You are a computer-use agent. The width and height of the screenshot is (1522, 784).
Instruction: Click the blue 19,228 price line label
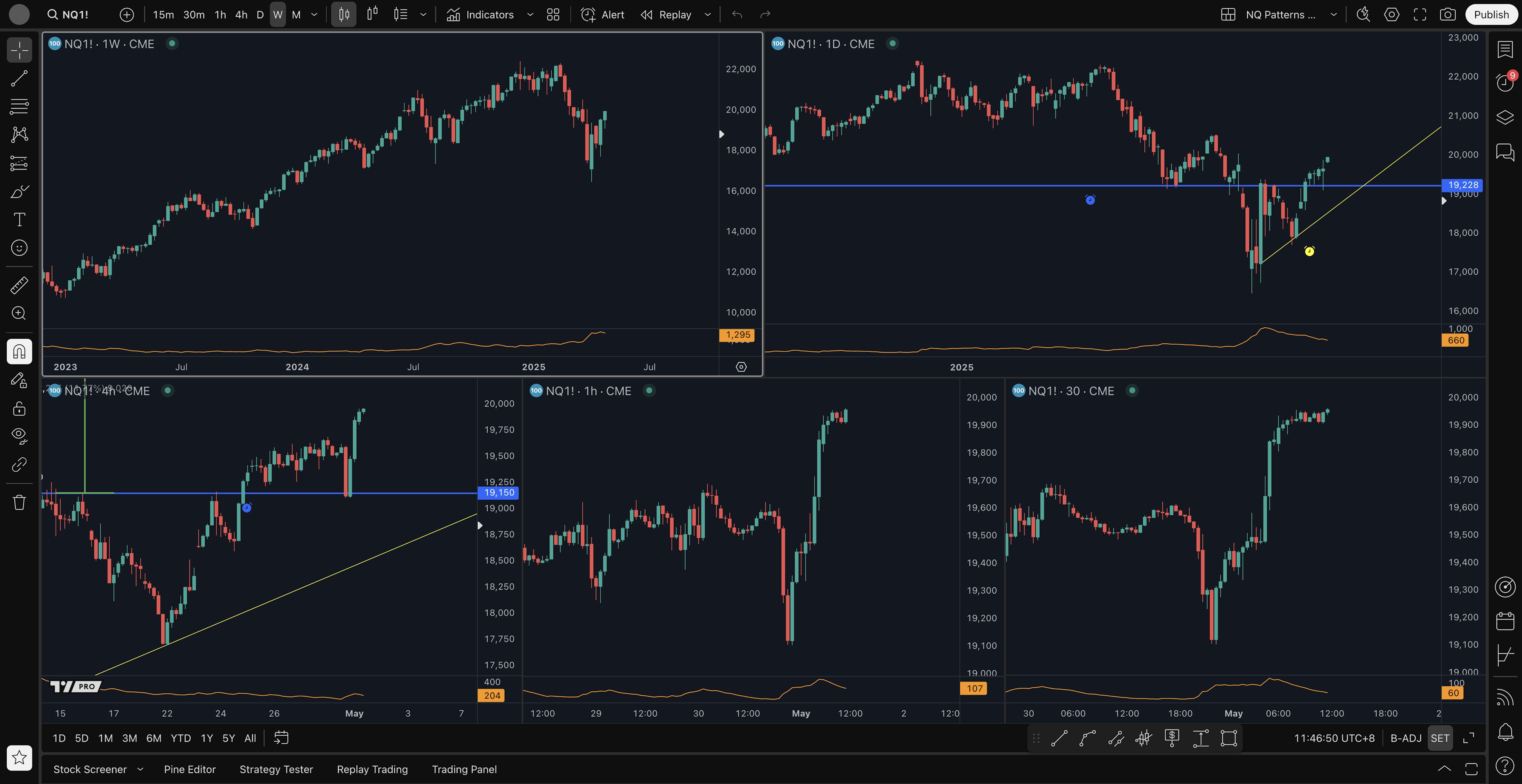[1462, 185]
